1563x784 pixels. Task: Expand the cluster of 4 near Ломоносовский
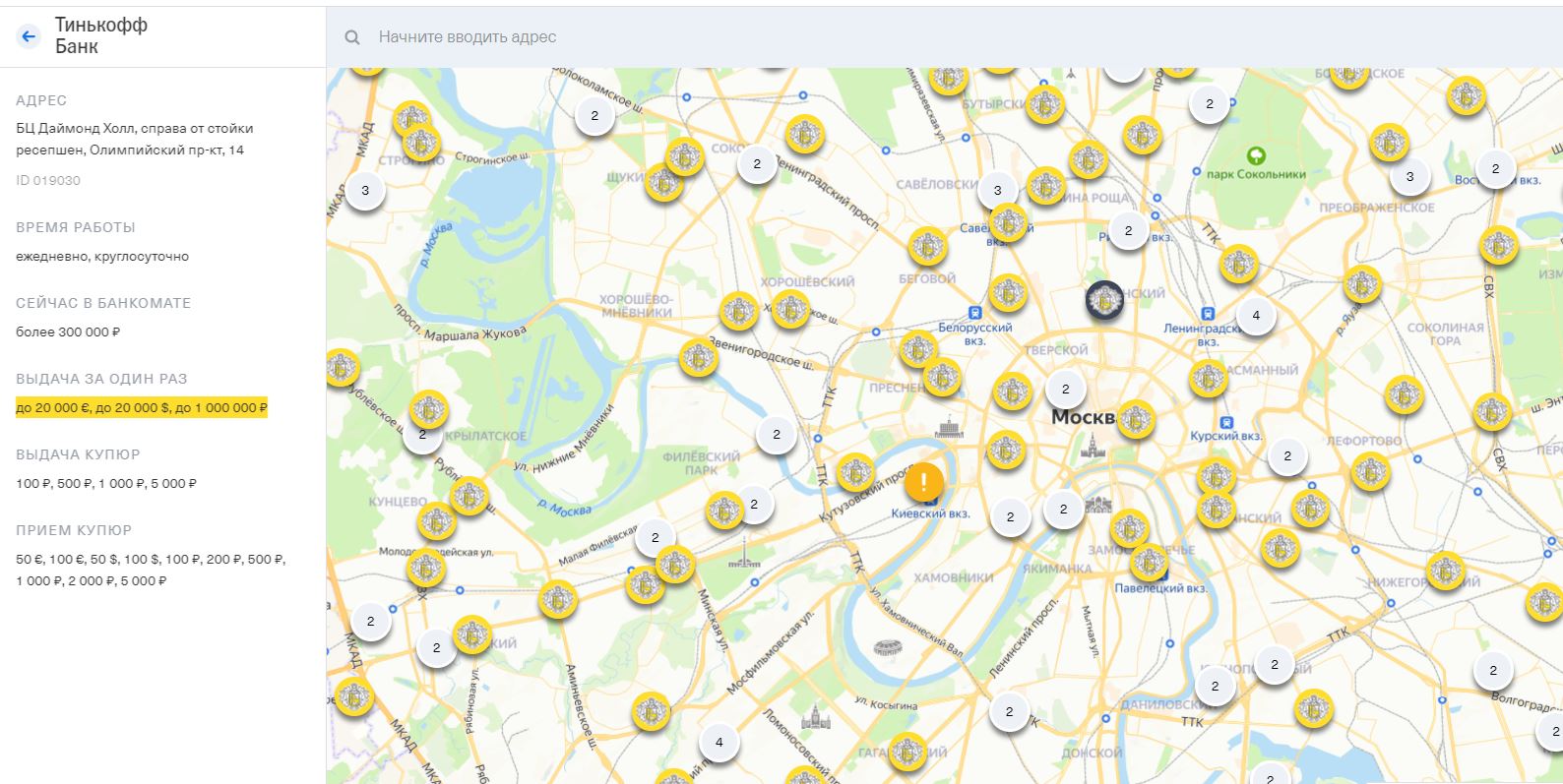(719, 742)
